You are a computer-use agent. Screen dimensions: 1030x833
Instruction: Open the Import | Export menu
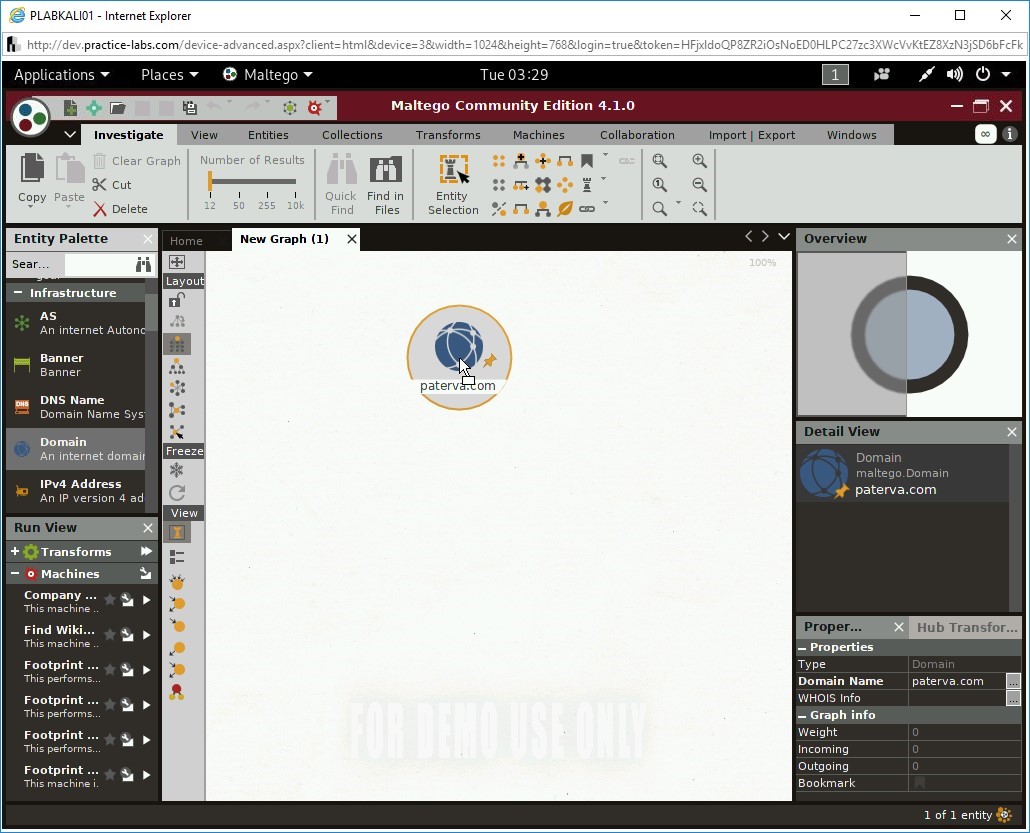tap(751, 134)
